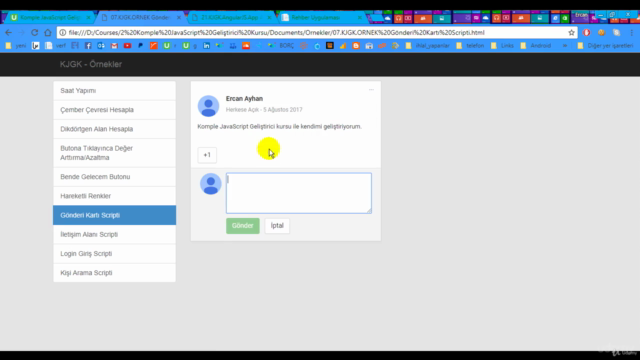The image size is (640, 360).
Task: Open the Android bookmarks folder
Action: [x=536, y=46]
